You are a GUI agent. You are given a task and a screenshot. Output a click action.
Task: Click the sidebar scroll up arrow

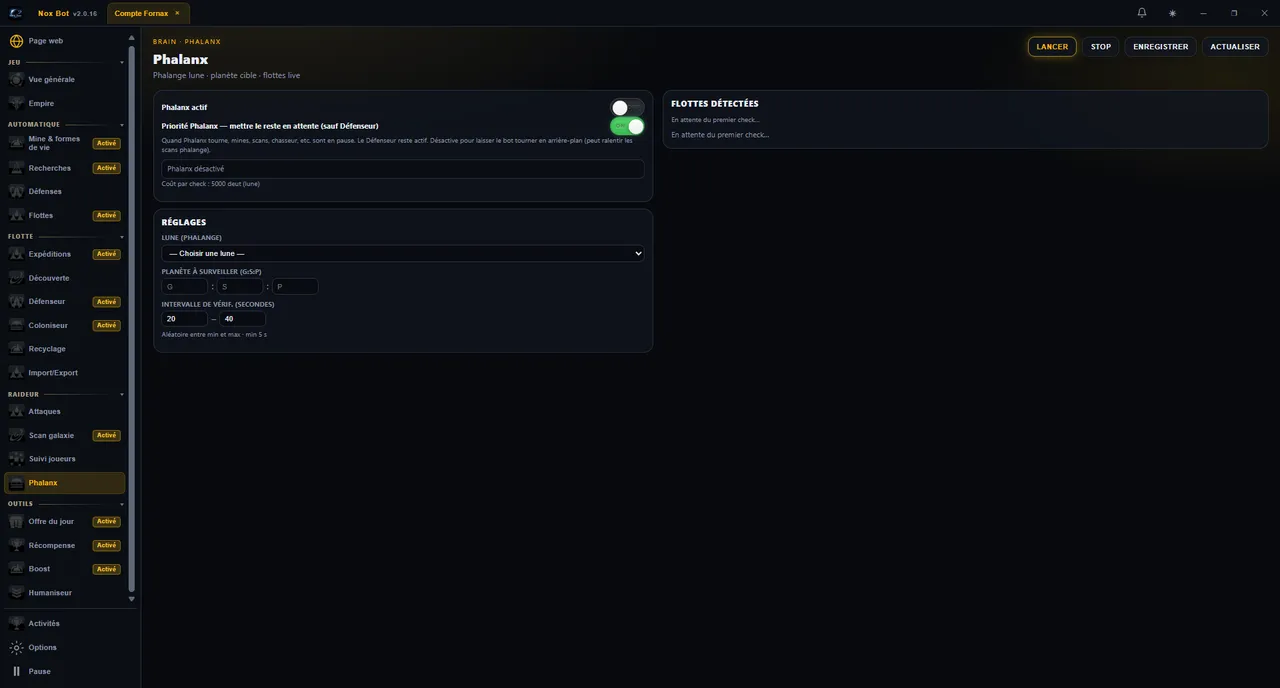pyautogui.click(x=131, y=38)
